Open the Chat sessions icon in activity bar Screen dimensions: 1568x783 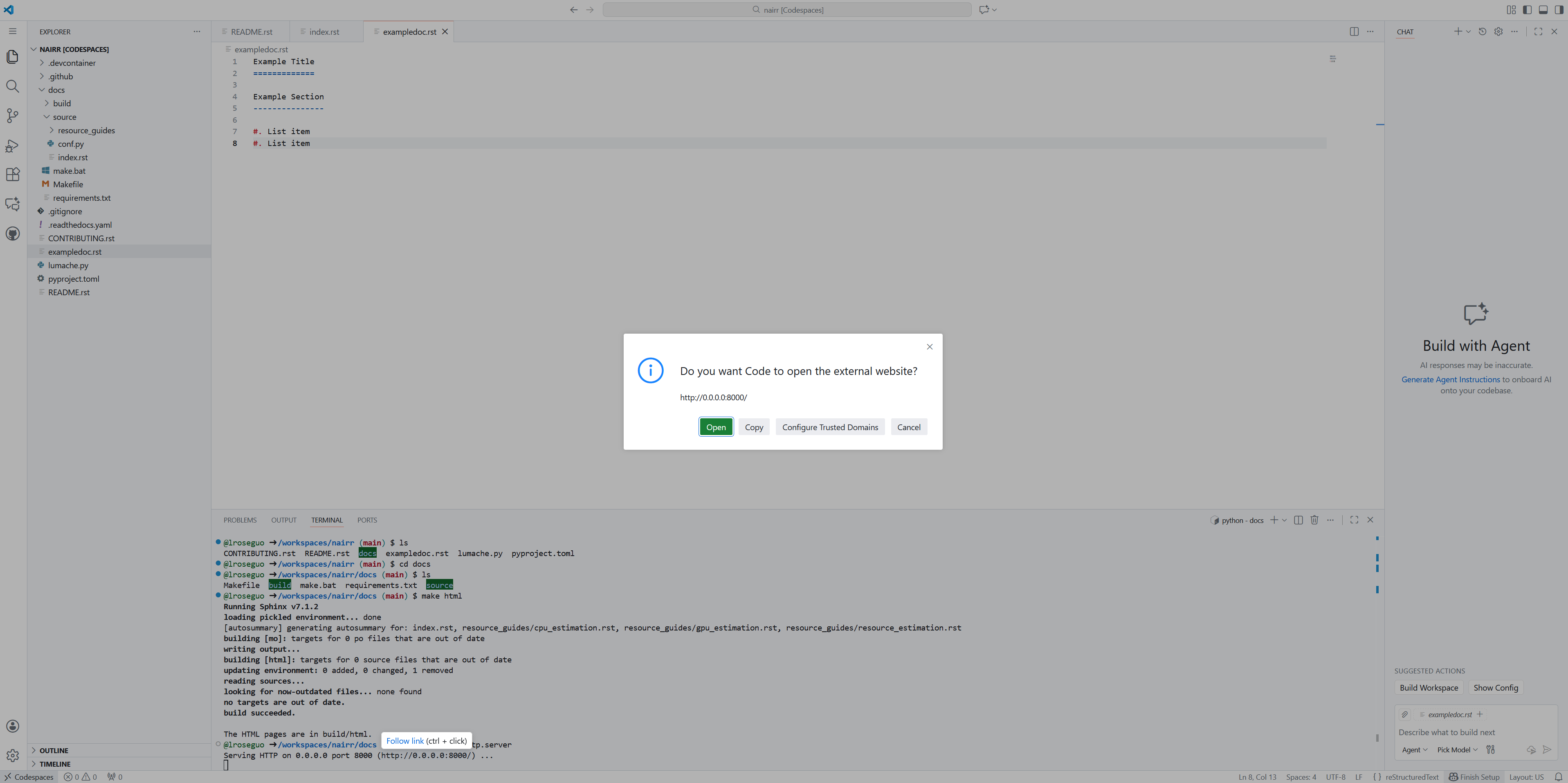(13, 204)
